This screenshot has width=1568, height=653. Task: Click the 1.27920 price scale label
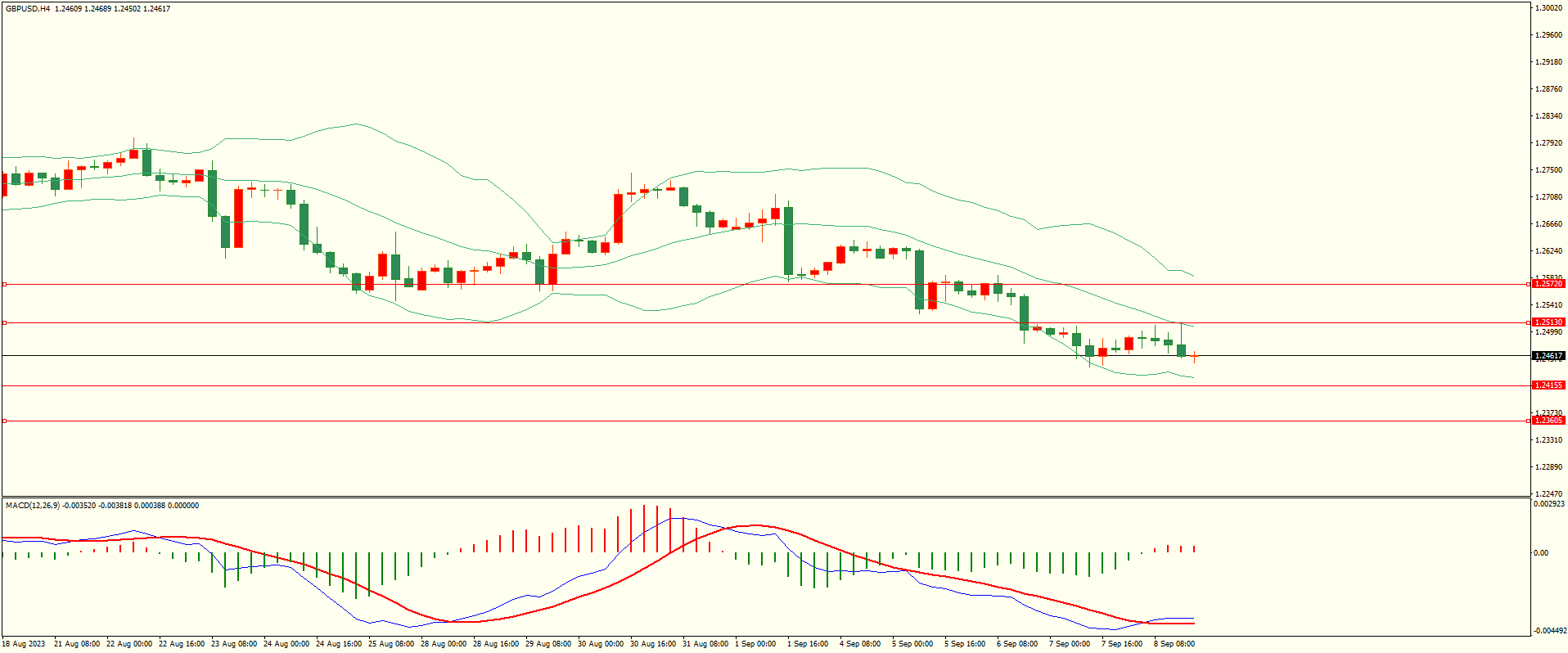click(x=1548, y=143)
